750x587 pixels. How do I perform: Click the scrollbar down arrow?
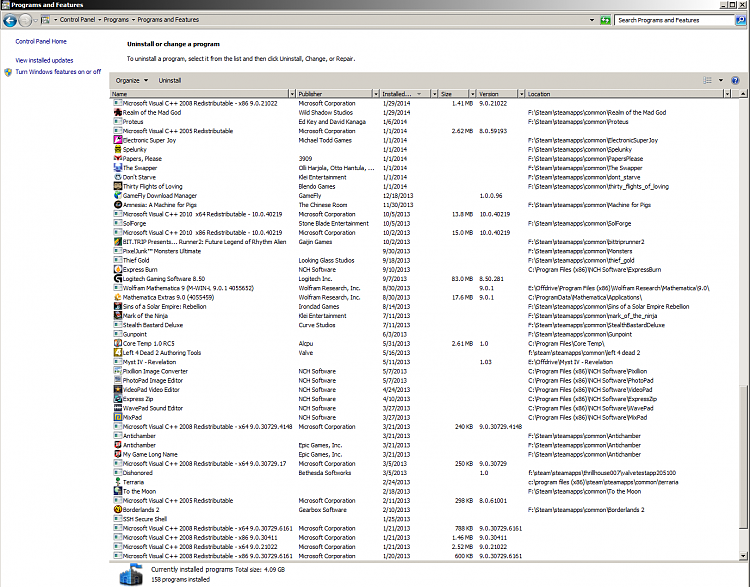pos(743,556)
